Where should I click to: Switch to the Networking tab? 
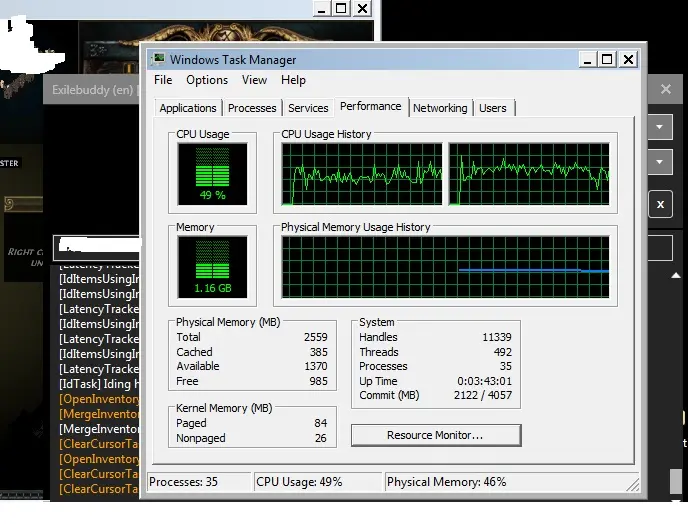(x=440, y=108)
